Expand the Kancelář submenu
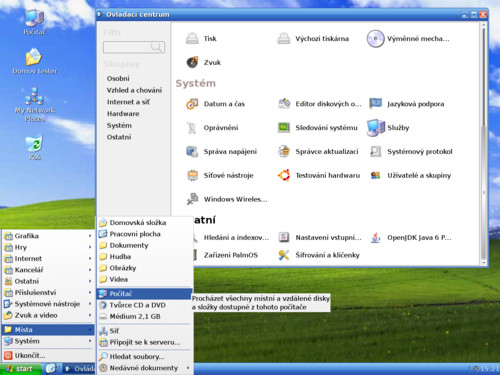Viewport: 500px width, 375px height. (48, 270)
